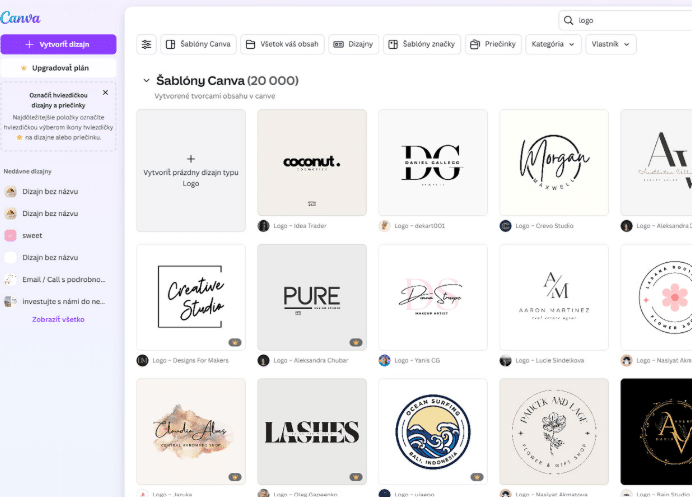Click the Logo – Crevo Studio caption
Screen dimensions: 692x497
pyautogui.click(x=544, y=226)
